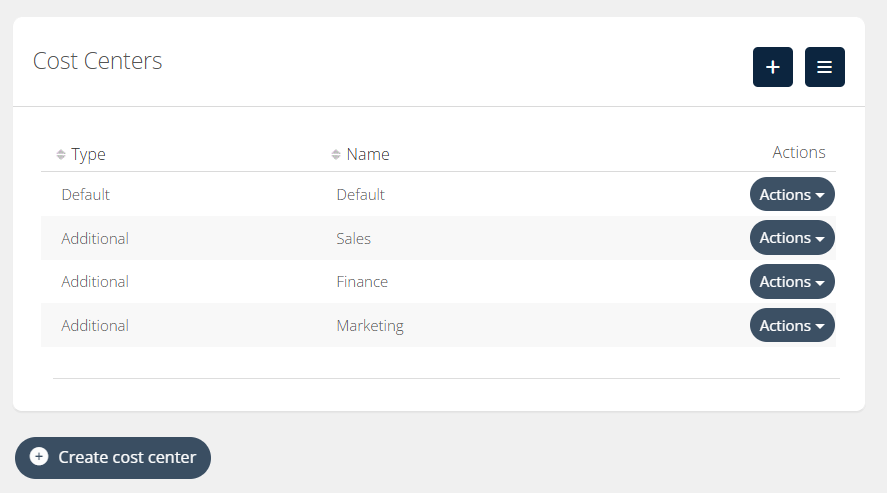Click Additional type in Marketing row

pyautogui.click(x=95, y=326)
